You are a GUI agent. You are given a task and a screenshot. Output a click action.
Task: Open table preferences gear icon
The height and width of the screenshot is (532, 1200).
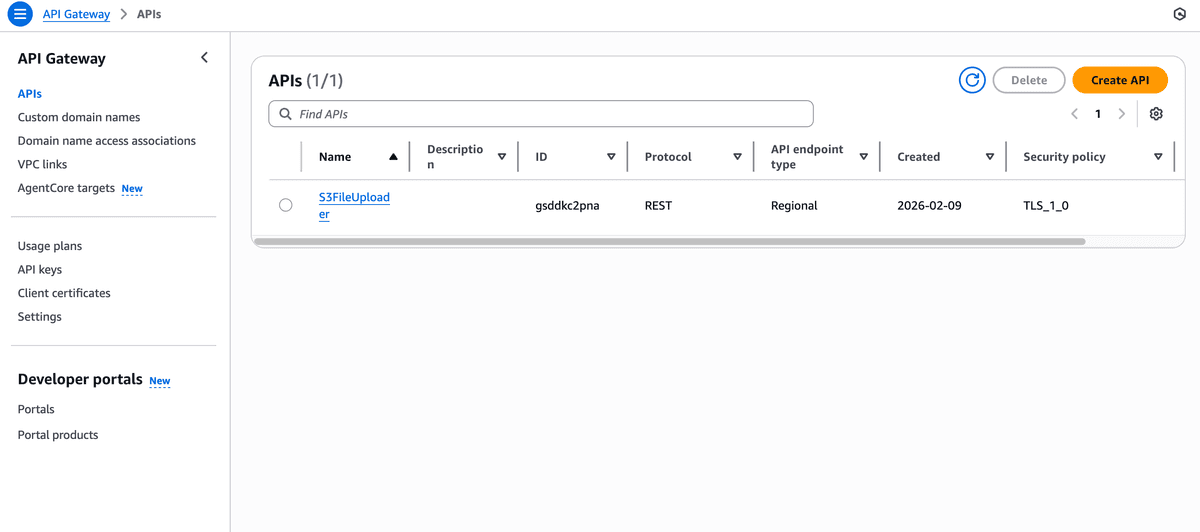click(x=1156, y=114)
